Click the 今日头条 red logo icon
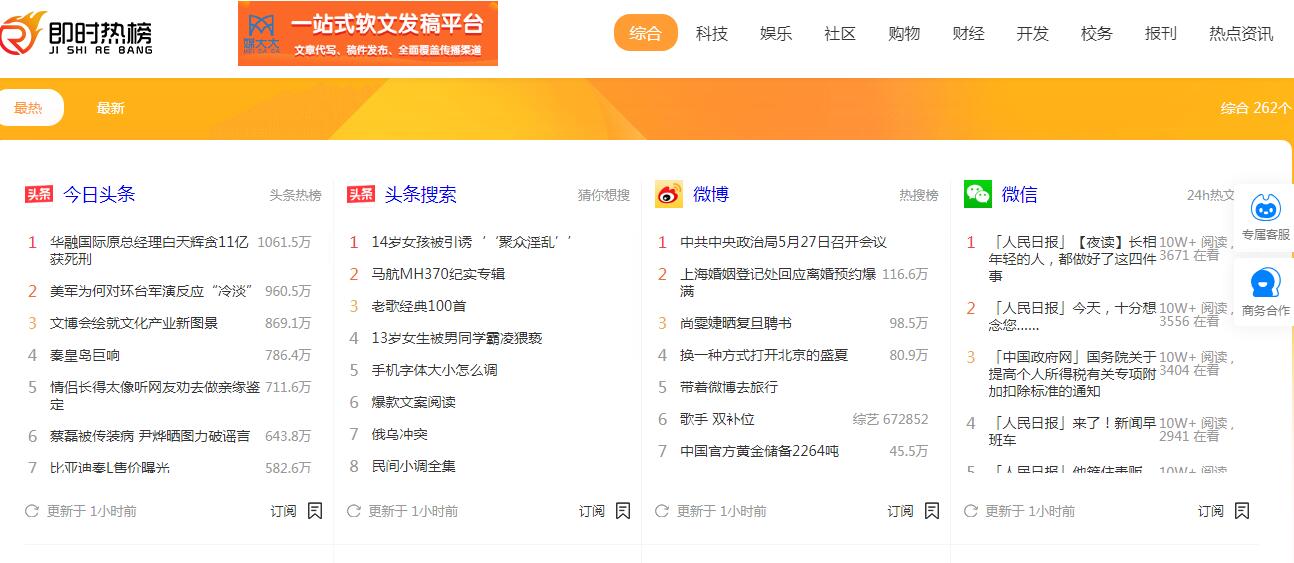Image resolution: width=1294 pixels, height=563 pixels. [x=39, y=194]
